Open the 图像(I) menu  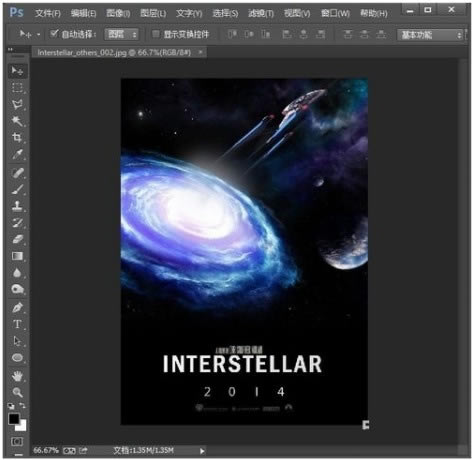coord(118,13)
